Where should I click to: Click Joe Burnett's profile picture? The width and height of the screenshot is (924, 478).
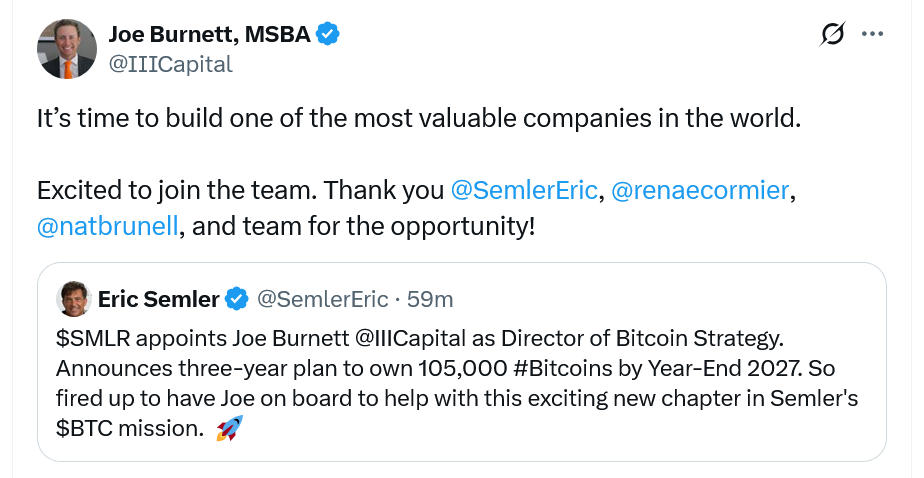[67, 49]
